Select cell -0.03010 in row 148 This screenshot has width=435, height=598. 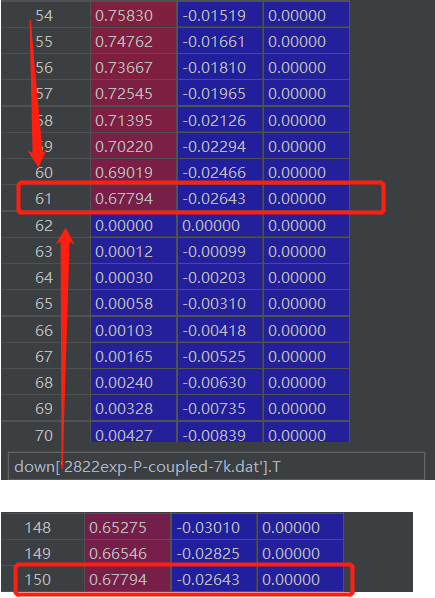[214, 527]
